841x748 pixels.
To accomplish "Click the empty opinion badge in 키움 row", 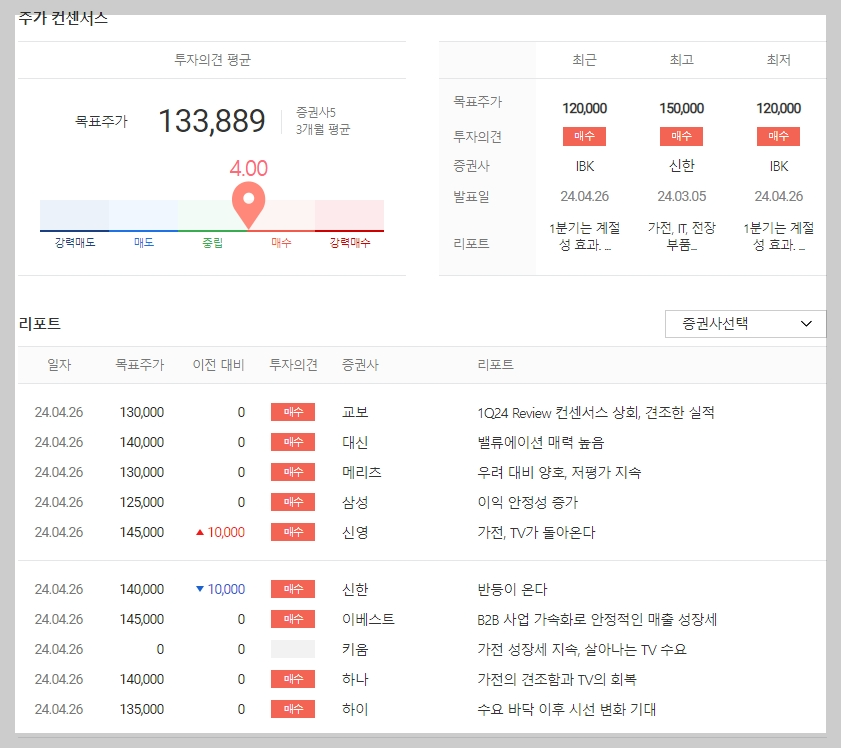I will point(293,649).
